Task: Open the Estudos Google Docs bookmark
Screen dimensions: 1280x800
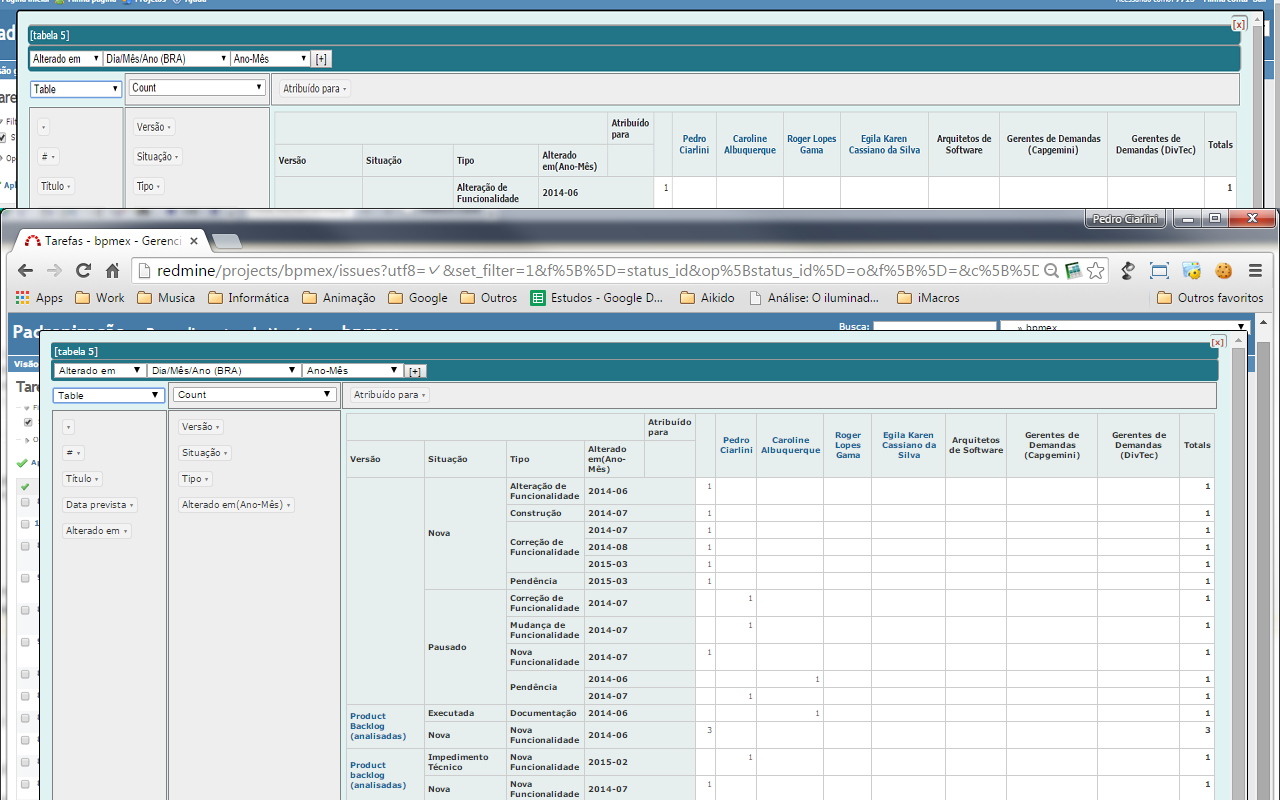Action: (597, 298)
